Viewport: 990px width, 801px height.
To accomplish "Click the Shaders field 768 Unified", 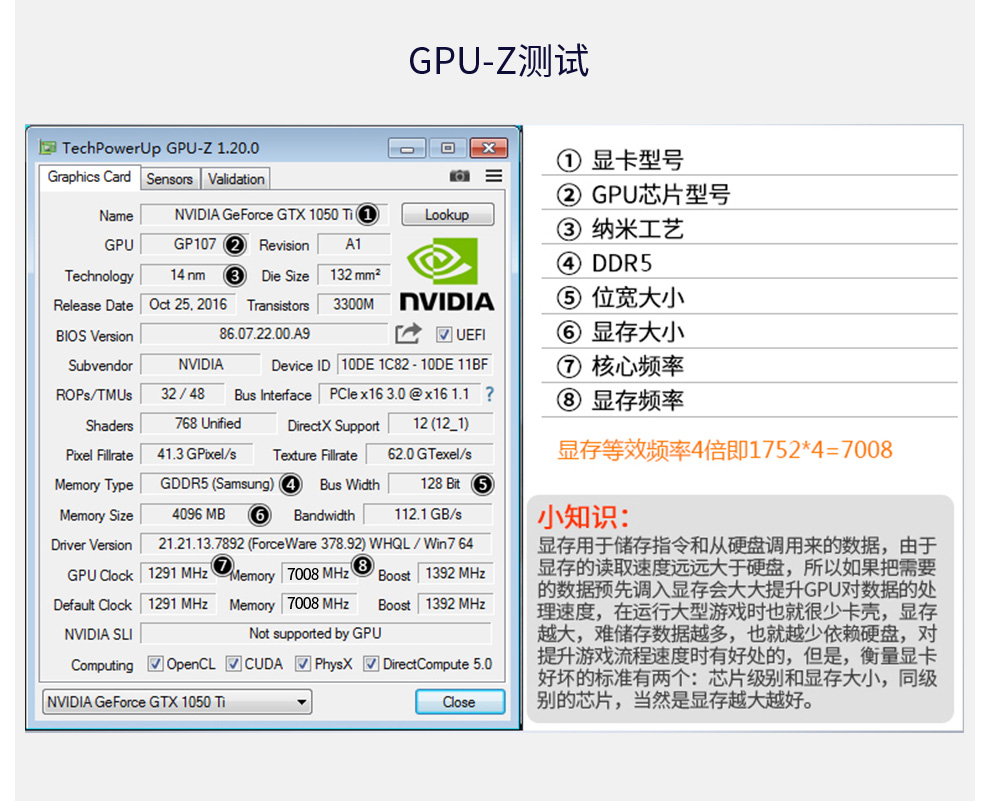I will [208, 424].
